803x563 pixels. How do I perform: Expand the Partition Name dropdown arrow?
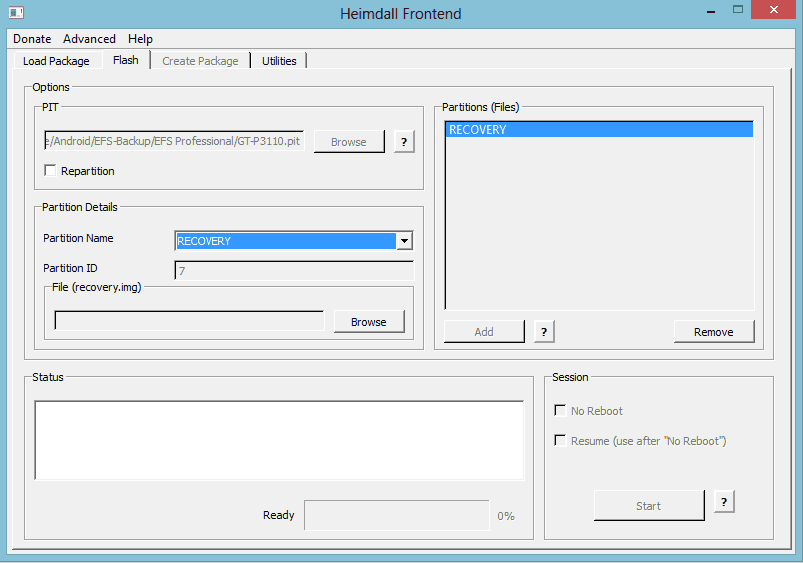(404, 241)
